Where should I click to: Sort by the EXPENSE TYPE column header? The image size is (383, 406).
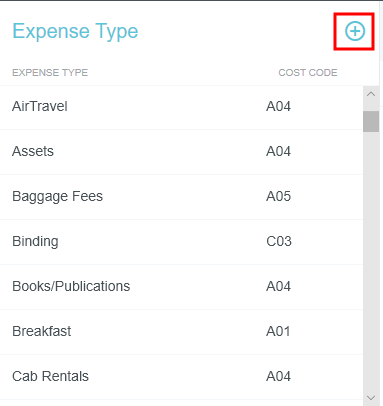(50, 73)
